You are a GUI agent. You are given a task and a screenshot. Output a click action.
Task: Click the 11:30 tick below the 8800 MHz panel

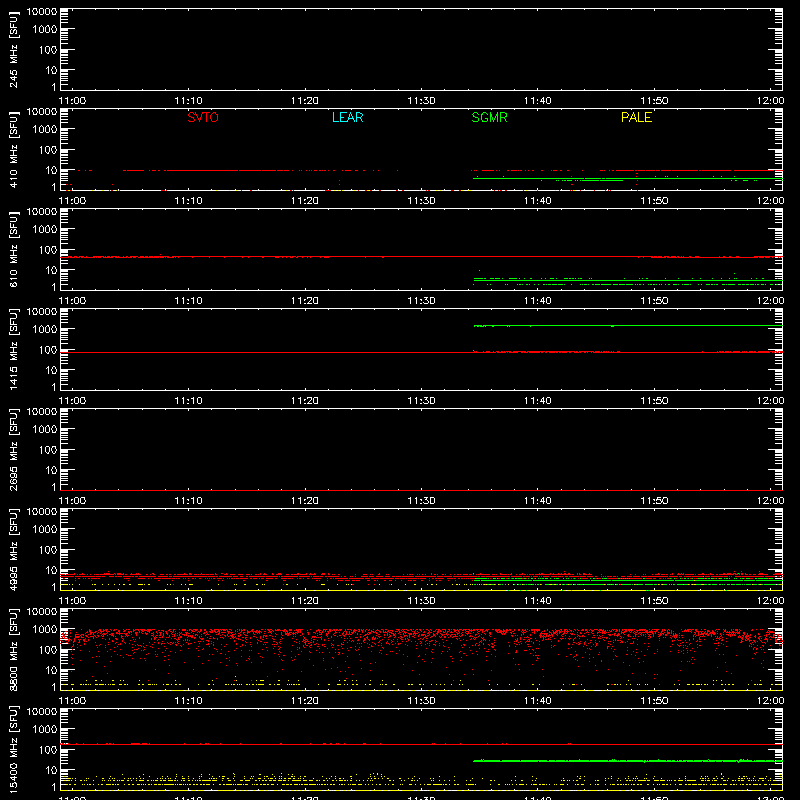coord(421,701)
